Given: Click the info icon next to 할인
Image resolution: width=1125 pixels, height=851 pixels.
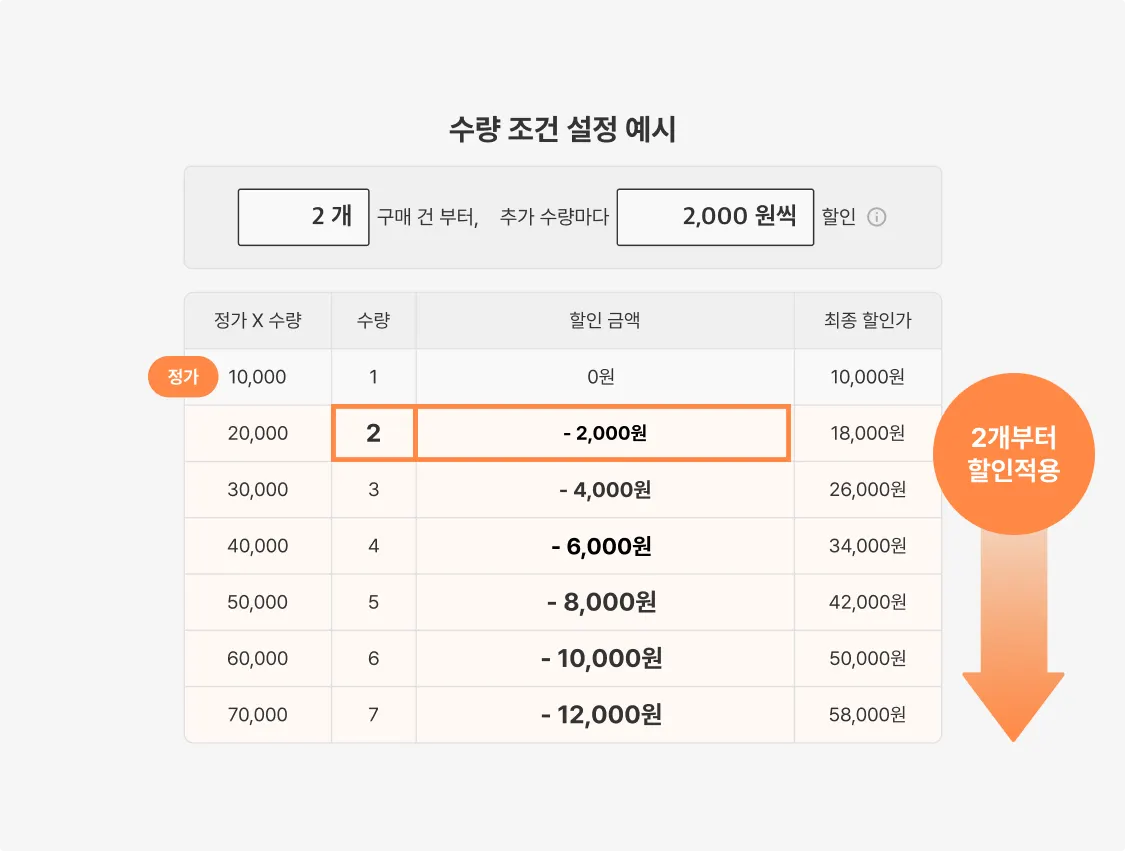Looking at the screenshot, I should coord(877,217).
